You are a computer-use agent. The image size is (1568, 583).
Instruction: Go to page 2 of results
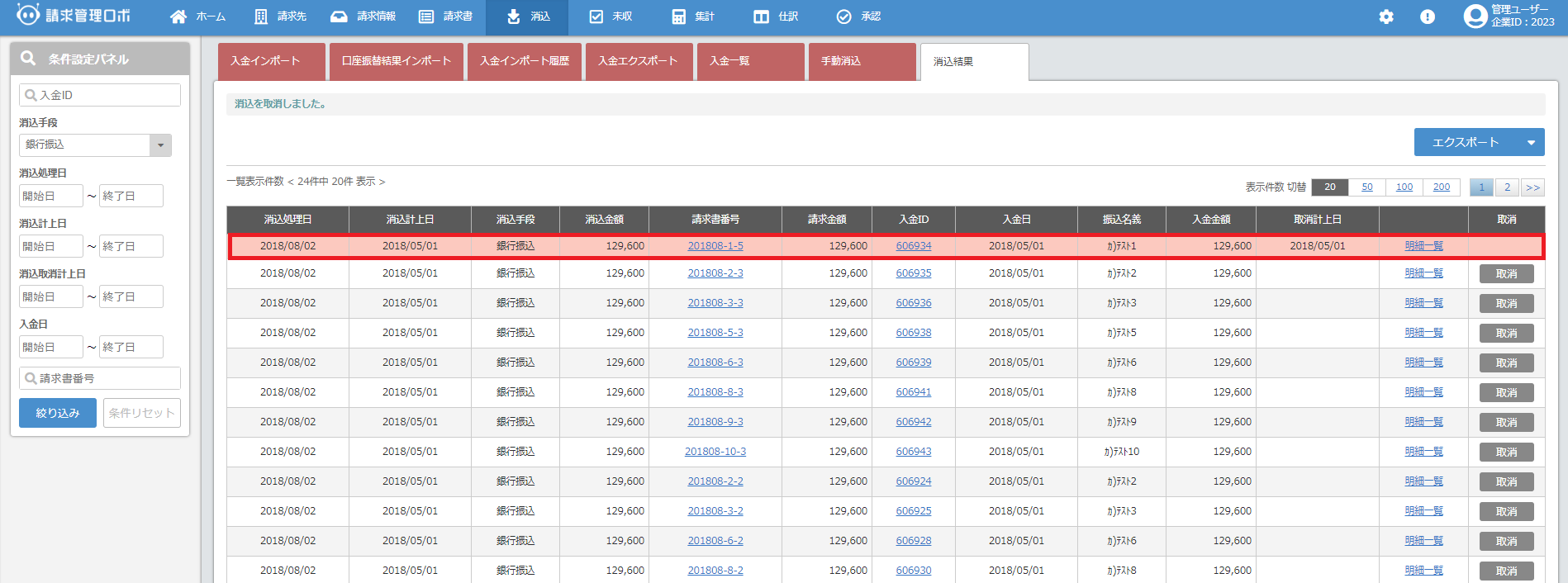coord(1507,187)
